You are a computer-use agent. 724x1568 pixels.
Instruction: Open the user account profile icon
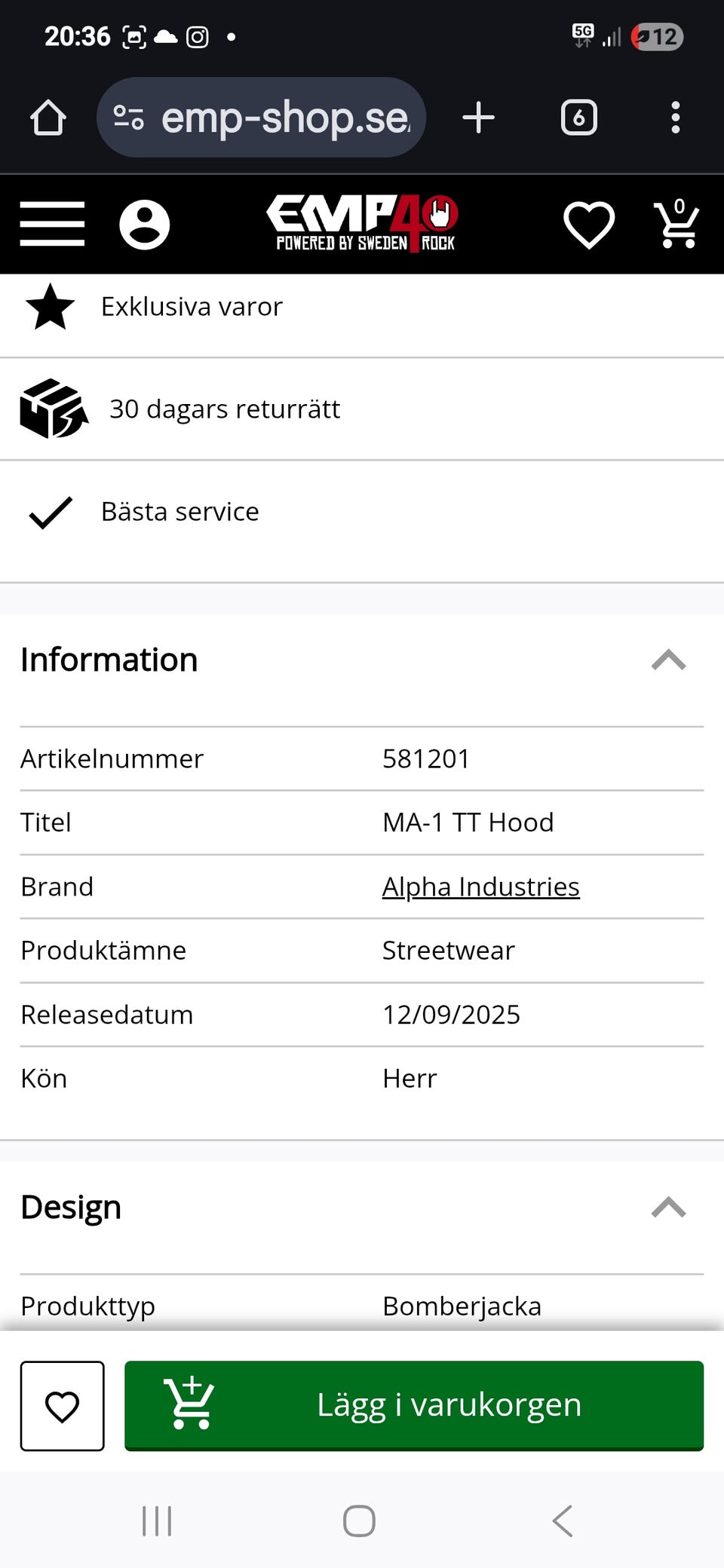(x=144, y=224)
